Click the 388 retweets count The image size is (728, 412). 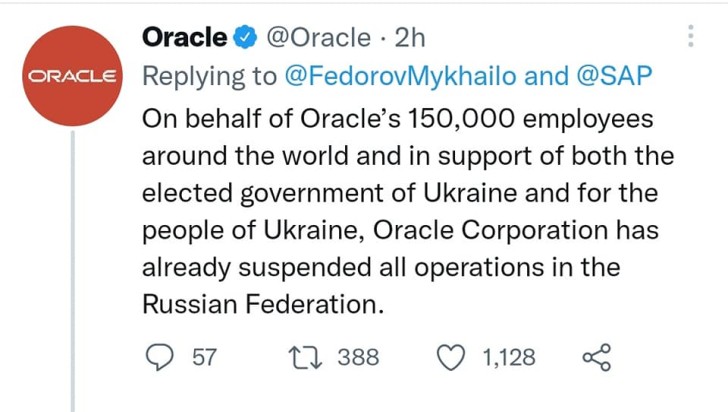point(358,357)
